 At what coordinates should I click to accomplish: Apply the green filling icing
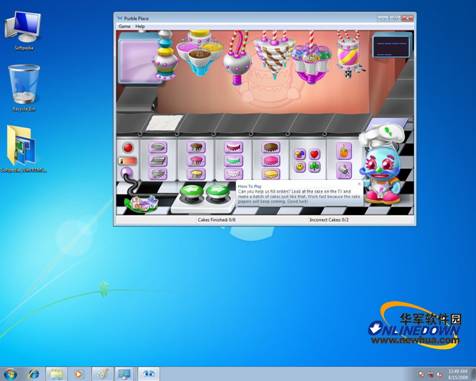point(233,161)
